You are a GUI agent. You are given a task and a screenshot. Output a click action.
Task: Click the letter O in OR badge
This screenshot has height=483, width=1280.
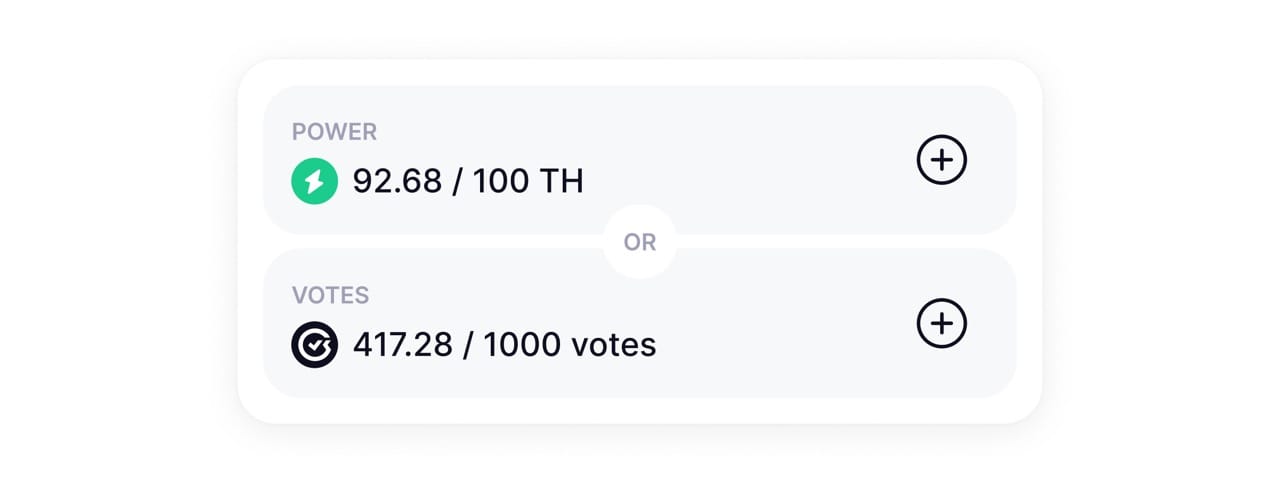pyautogui.click(x=631, y=242)
